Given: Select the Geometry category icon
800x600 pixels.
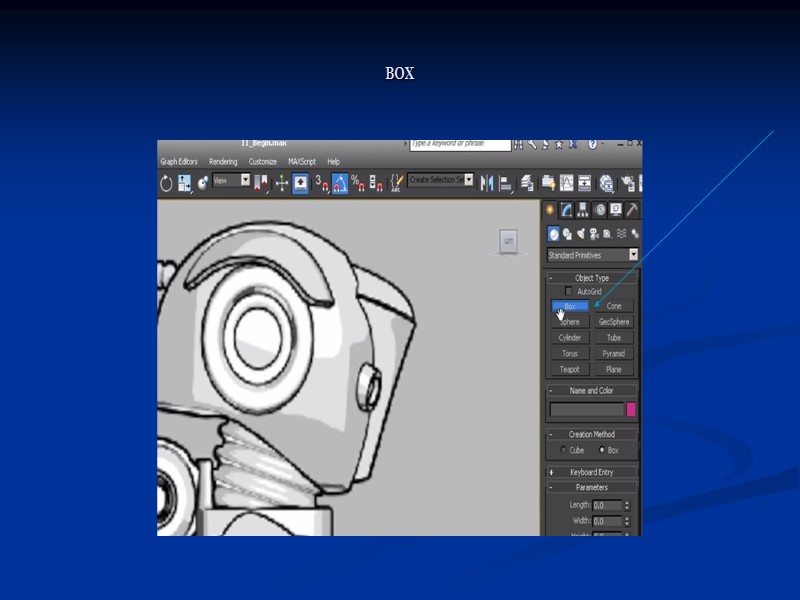Looking at the screenshot, I should (x=554, y=234).
